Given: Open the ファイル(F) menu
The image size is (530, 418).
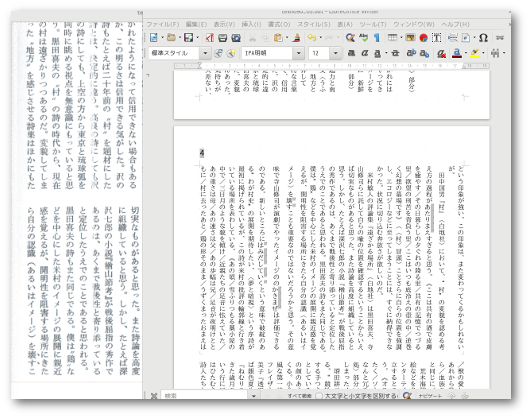Looking at the screenshot, I should [x=163, y=24].
